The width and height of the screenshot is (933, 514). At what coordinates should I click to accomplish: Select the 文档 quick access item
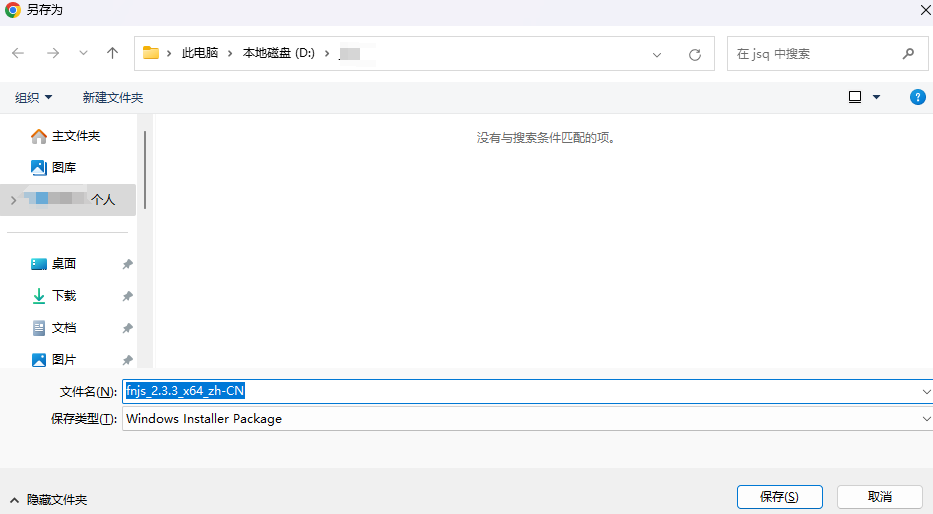pyautogui.click(x=64, y=328)
